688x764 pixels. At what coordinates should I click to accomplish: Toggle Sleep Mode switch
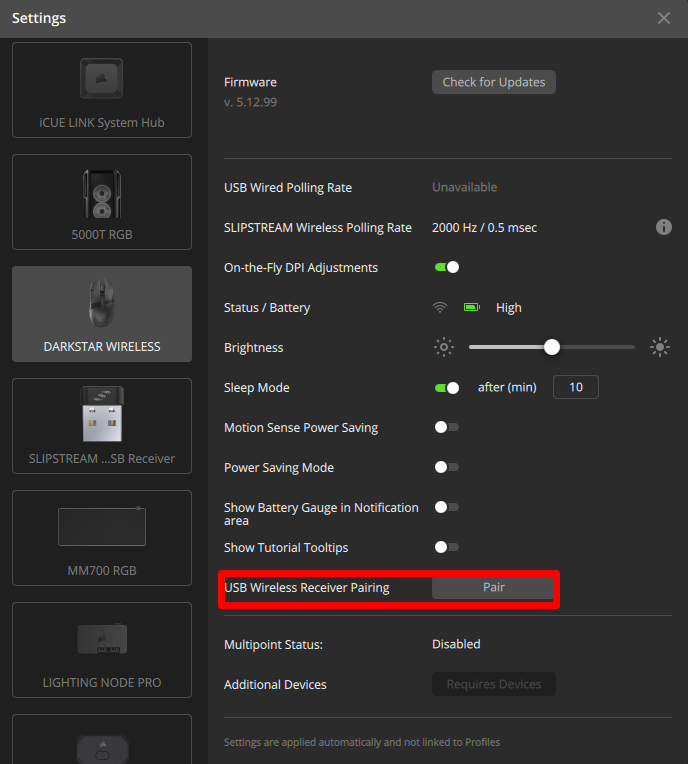tap(447, 388)
